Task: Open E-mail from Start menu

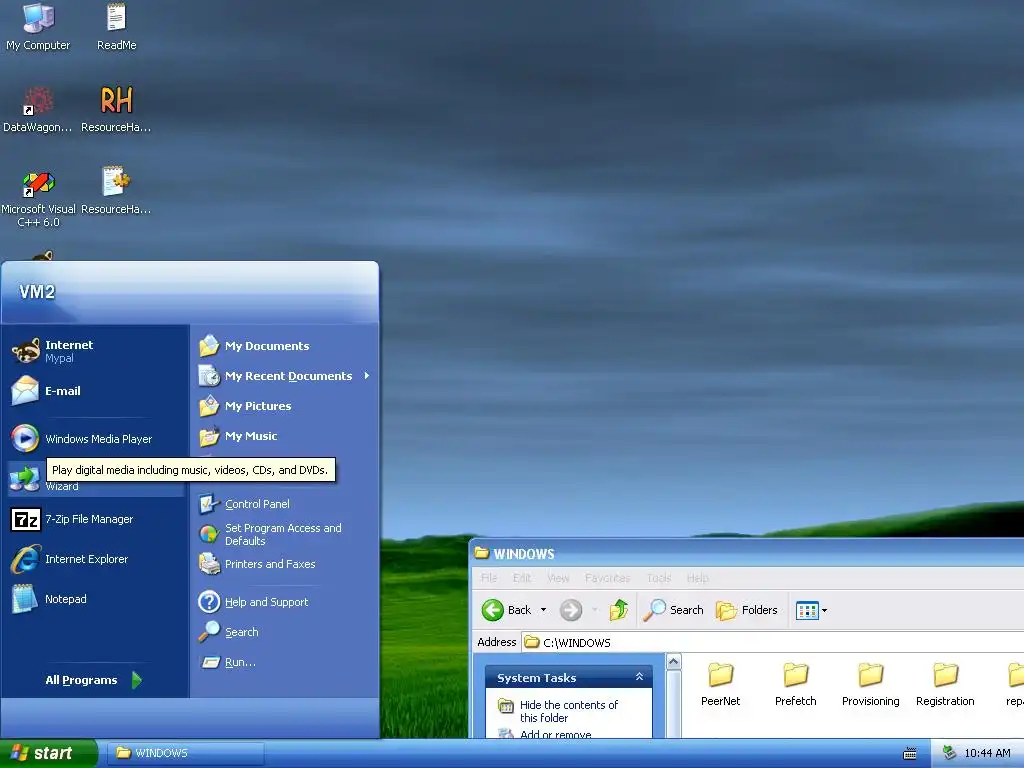Action: tap(95, 391)
